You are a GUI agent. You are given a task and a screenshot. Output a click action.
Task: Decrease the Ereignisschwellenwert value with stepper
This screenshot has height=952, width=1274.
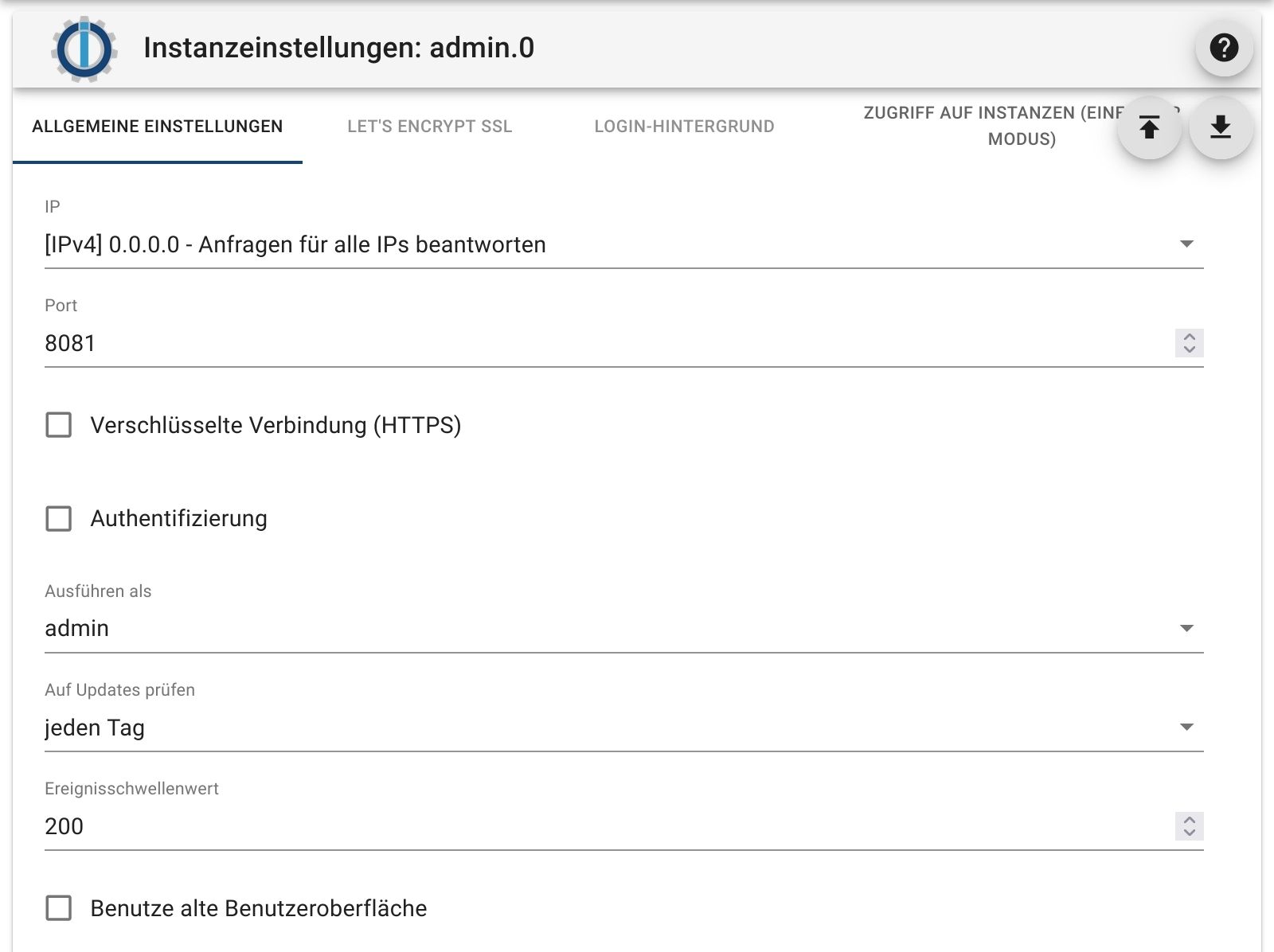click(x=1189, y=833)
